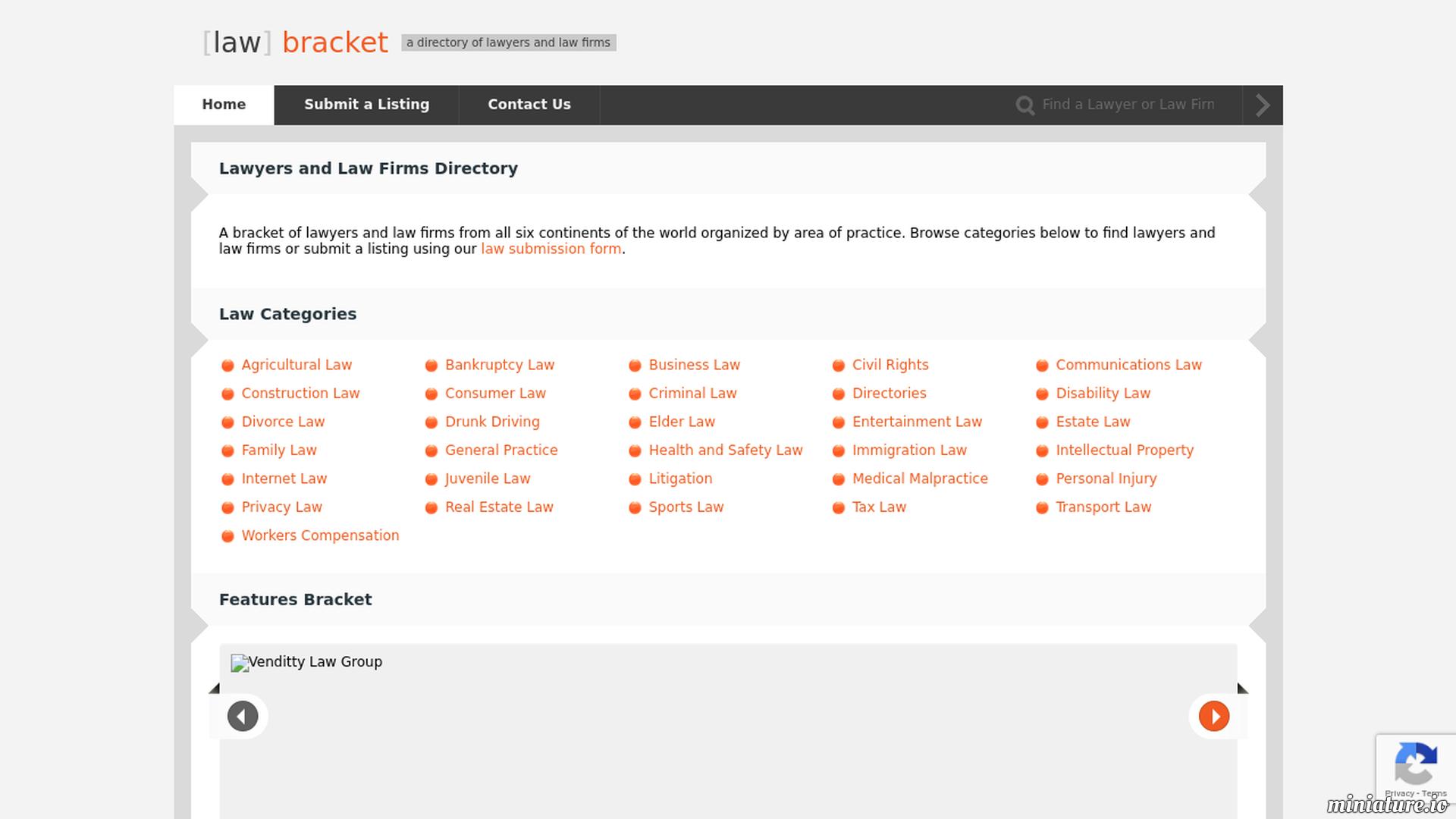
Task: Submit search with the arrow button
Action: (1263, 105)
